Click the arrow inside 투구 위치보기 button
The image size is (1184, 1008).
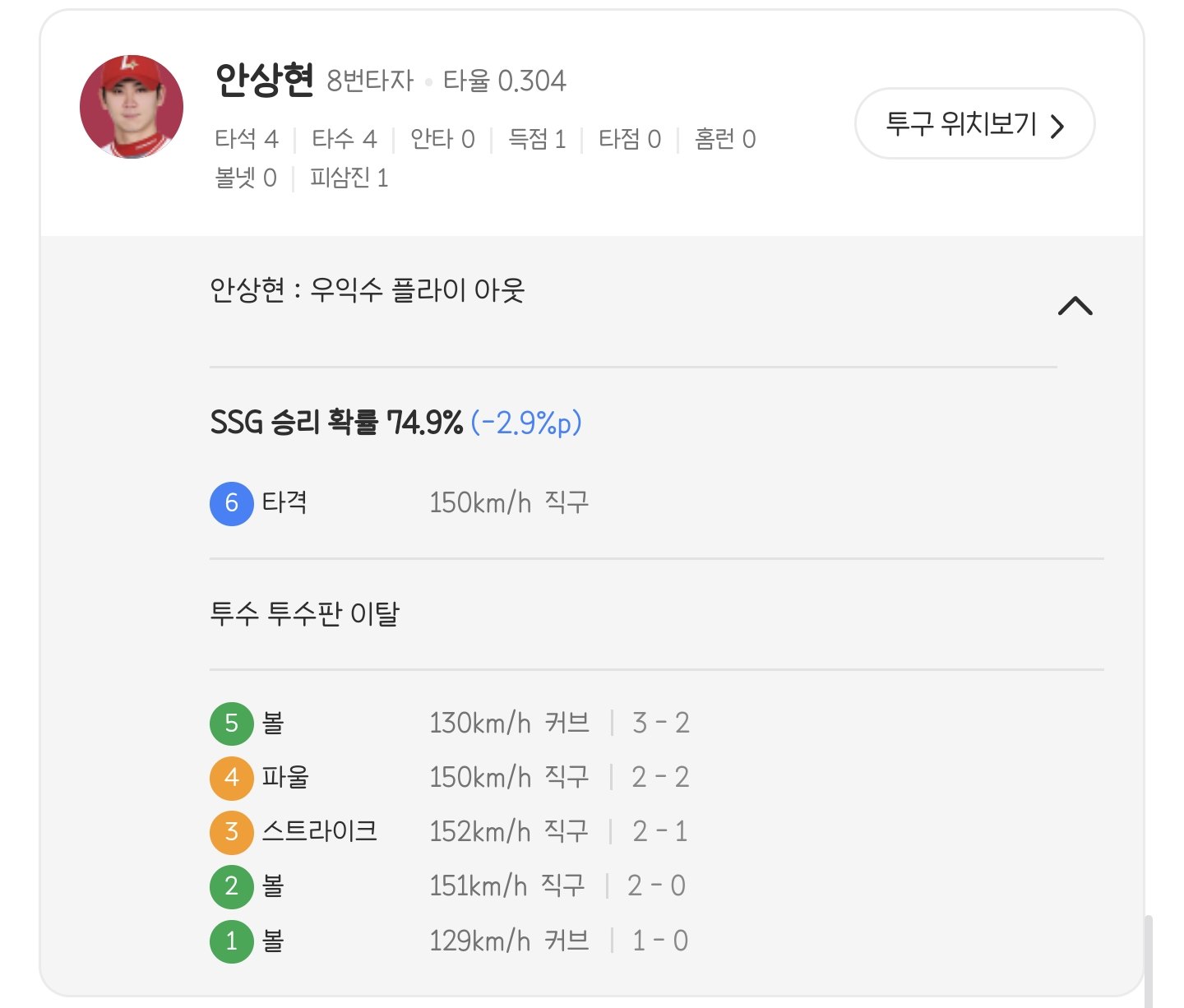(x=1057, y=126)
